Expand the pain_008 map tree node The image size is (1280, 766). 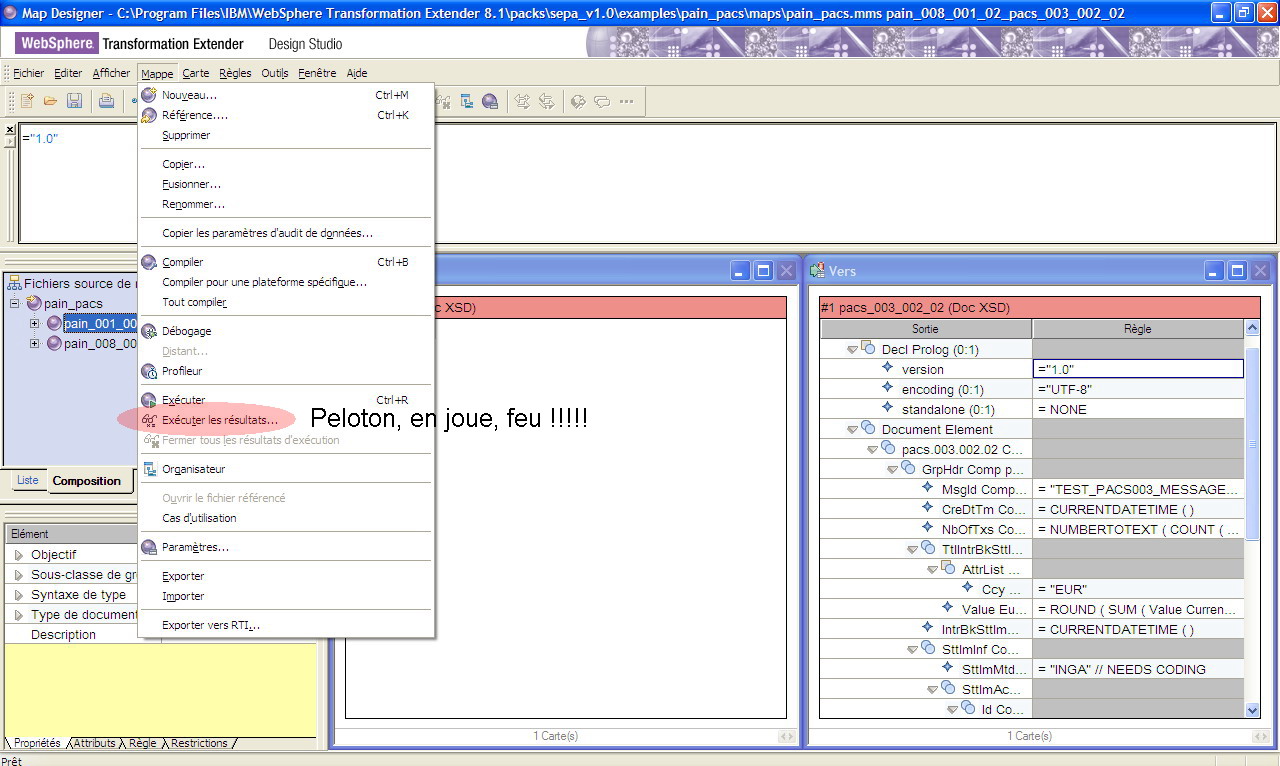click(x=35, y=343)
